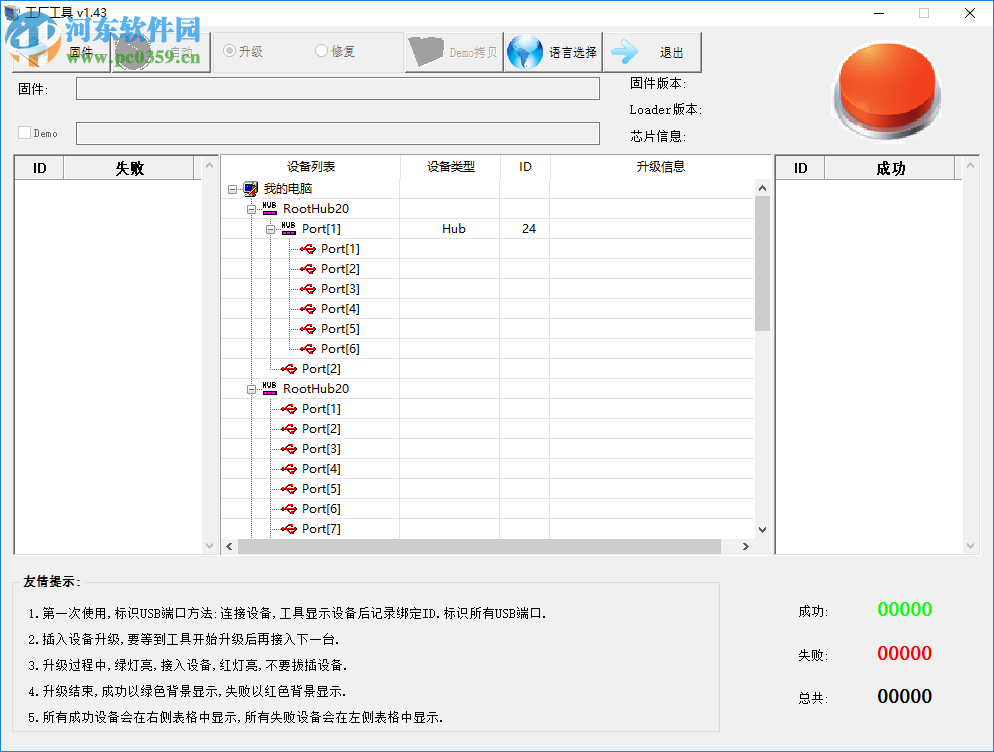994x752 pixels.
Task: Click the ID header in the 成功 list
Action: 801,168
